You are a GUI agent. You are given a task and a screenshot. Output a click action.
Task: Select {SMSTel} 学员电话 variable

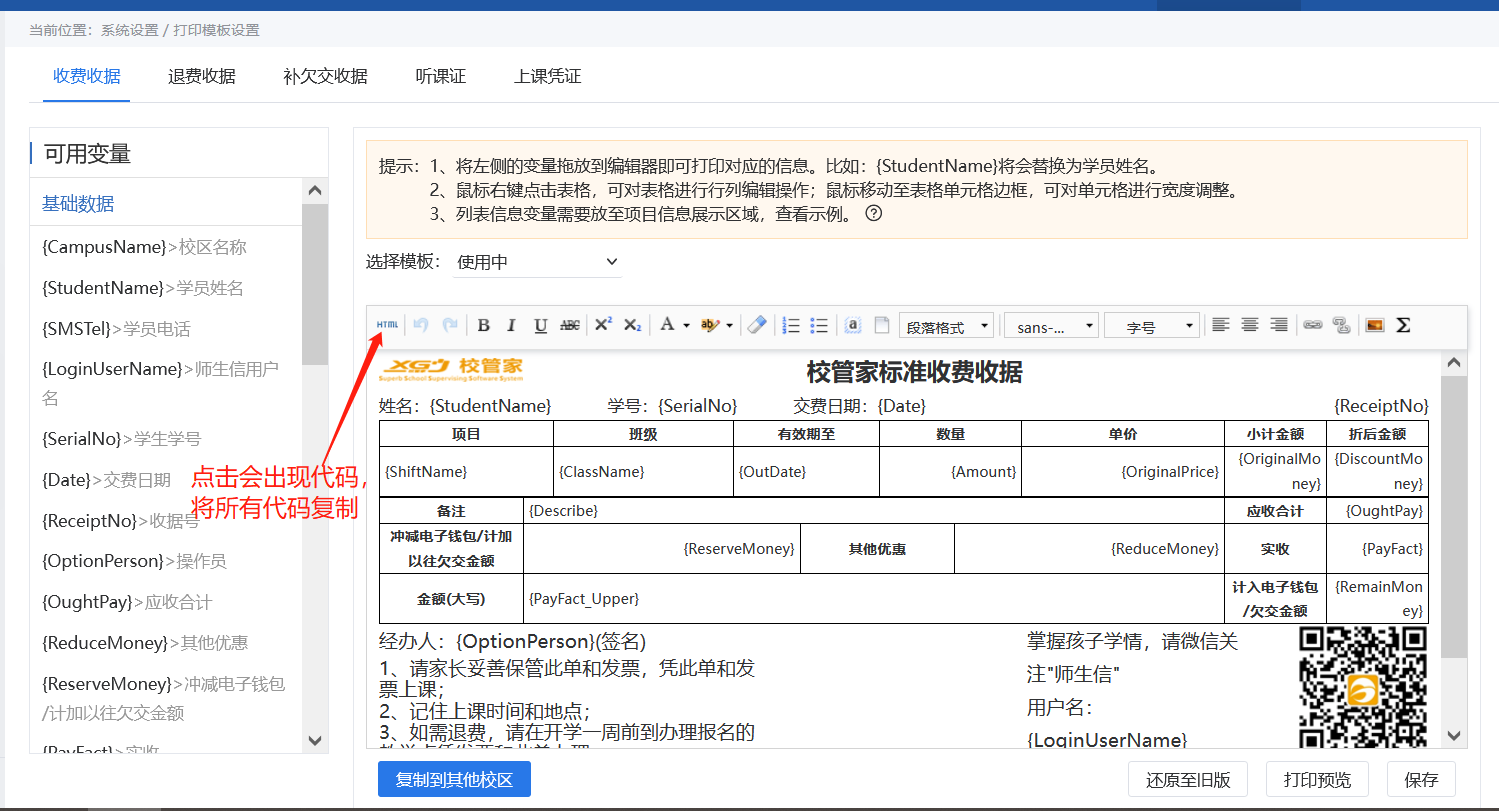coord(116,329)
